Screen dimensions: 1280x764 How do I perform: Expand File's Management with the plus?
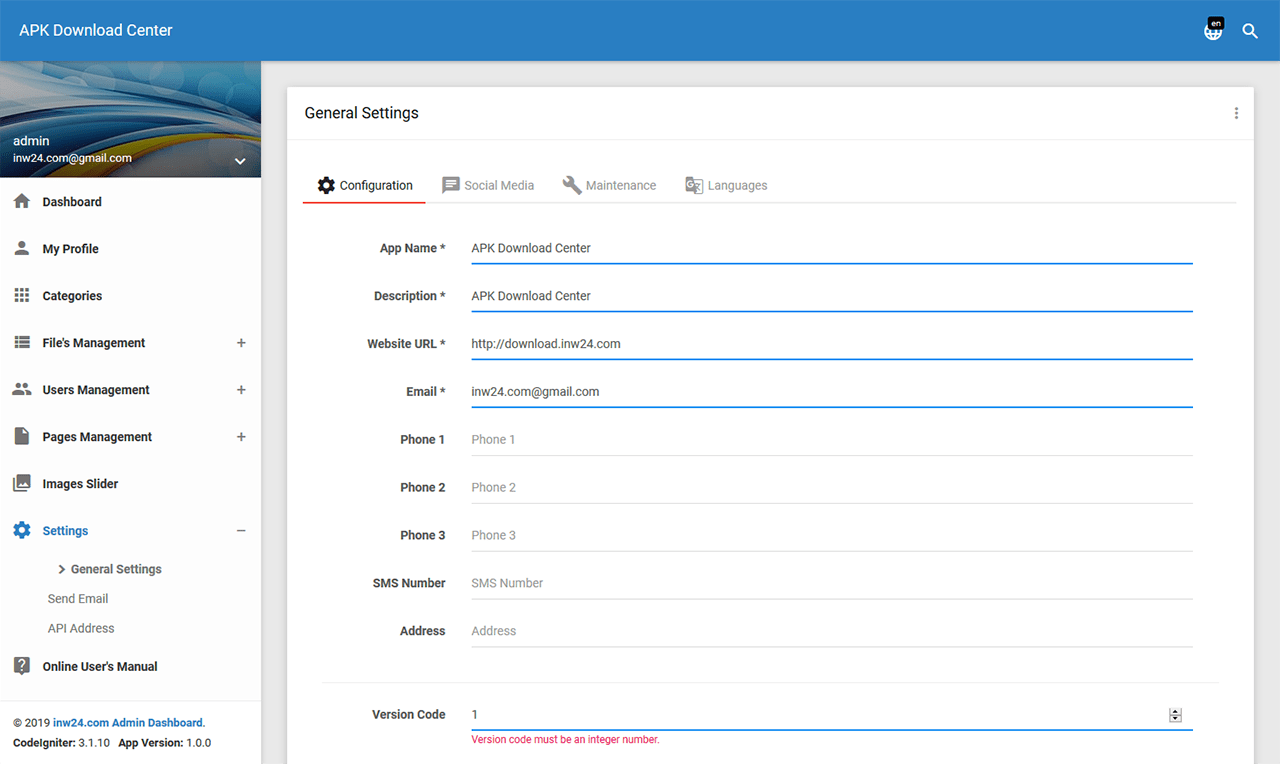point(241,343)
